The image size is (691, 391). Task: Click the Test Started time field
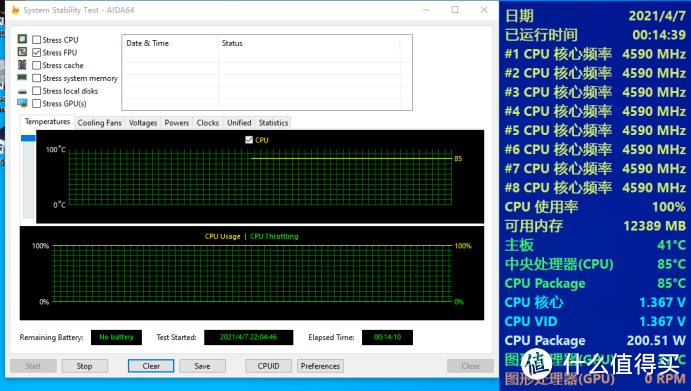pyautogui.click(x=249, y=337)
